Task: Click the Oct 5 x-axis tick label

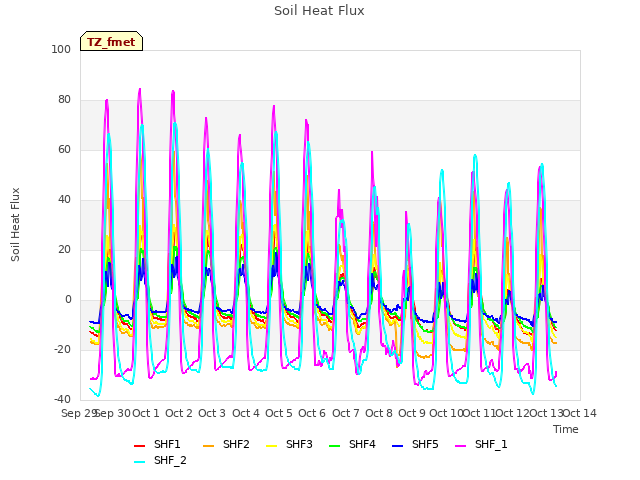Action: [x=279, y=413]
